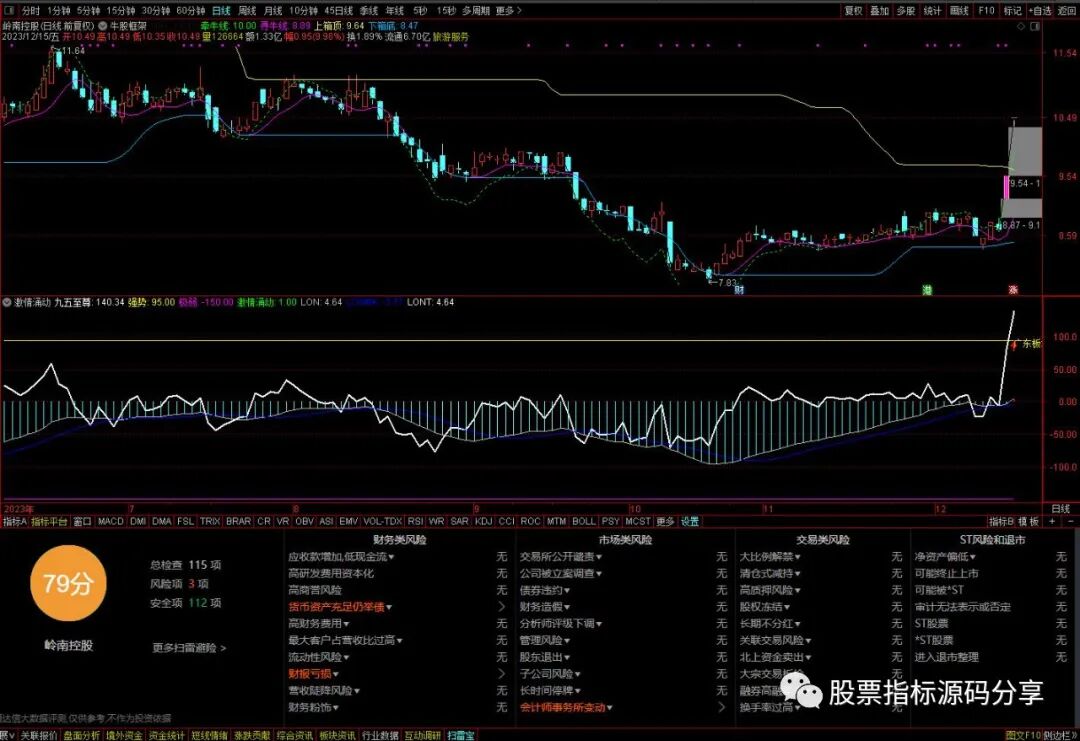
Task: Click 牛股框架 indicator name
Action: tap(128, 26)
